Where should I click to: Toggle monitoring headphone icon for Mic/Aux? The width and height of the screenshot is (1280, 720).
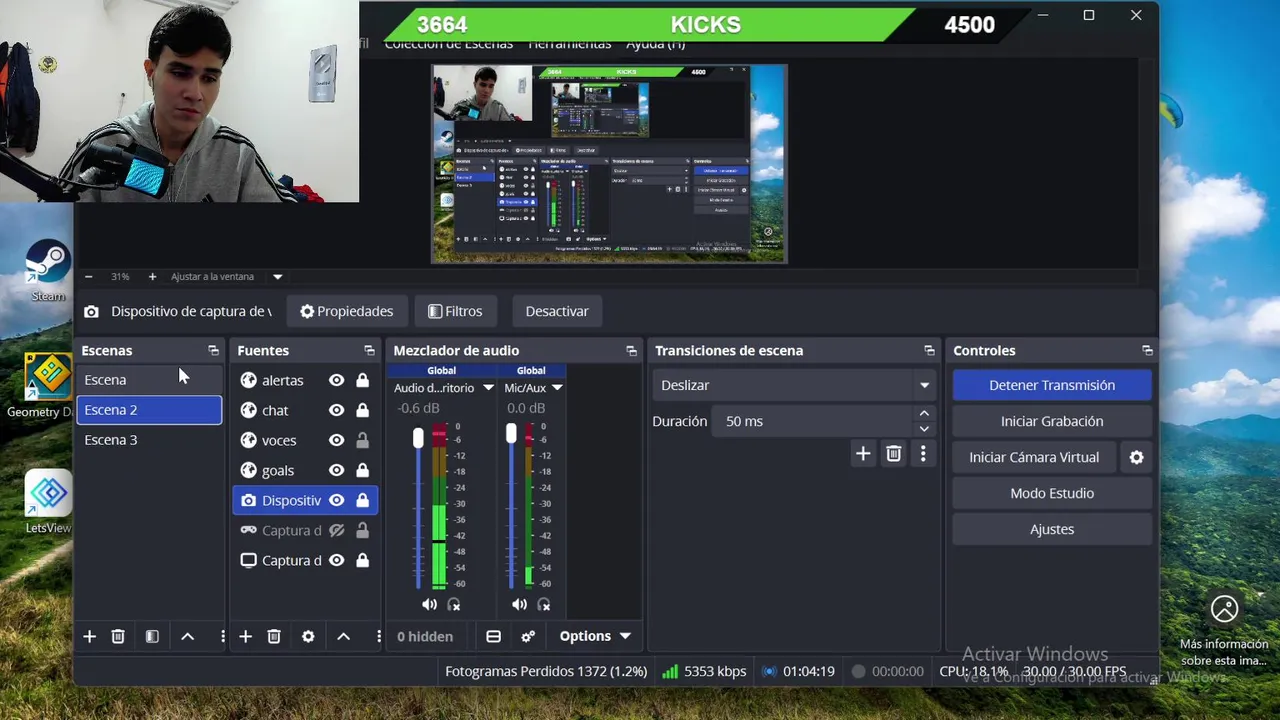(544, 604)
